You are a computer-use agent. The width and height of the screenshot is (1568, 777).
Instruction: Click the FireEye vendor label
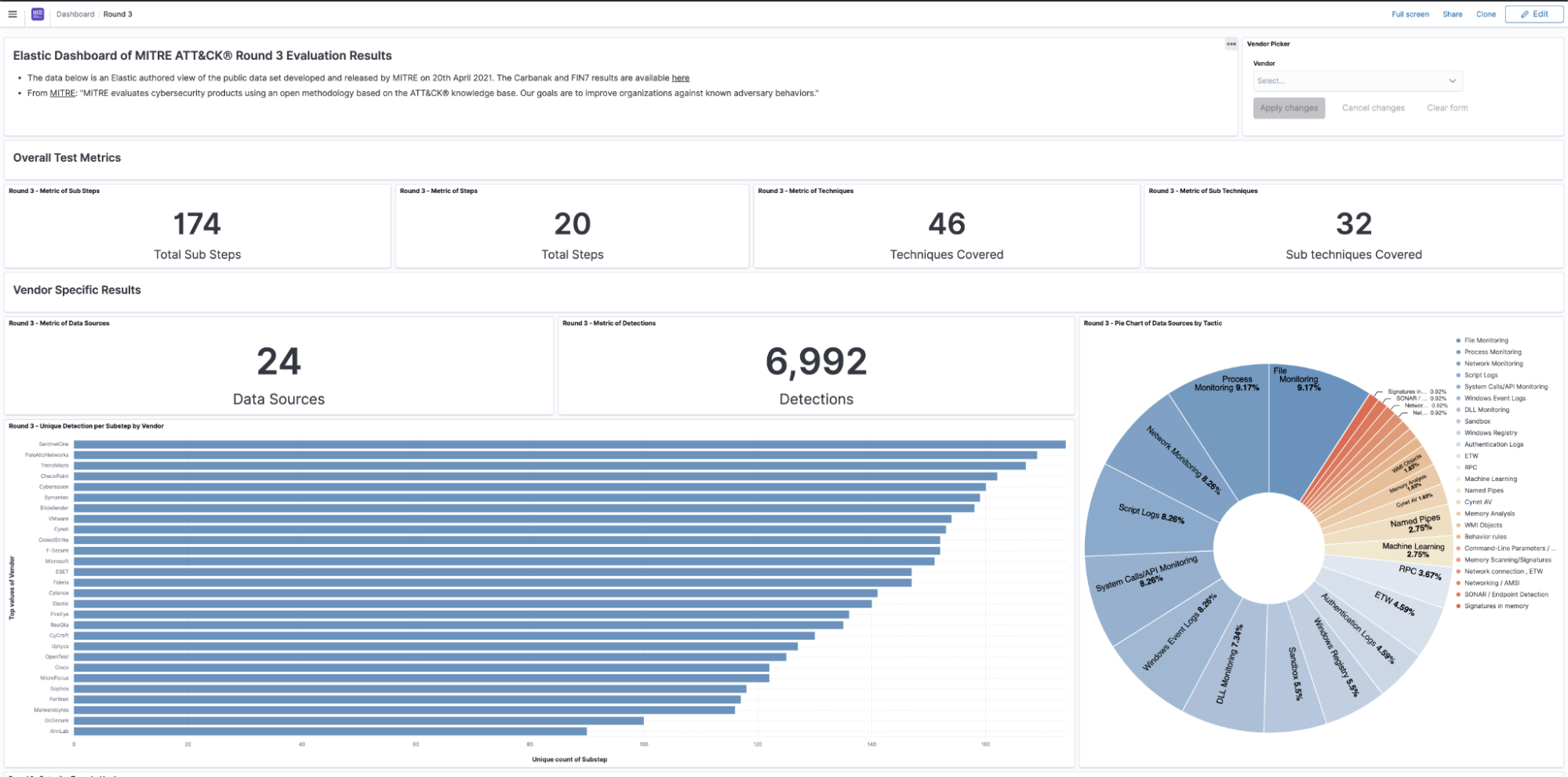(60, 615)
